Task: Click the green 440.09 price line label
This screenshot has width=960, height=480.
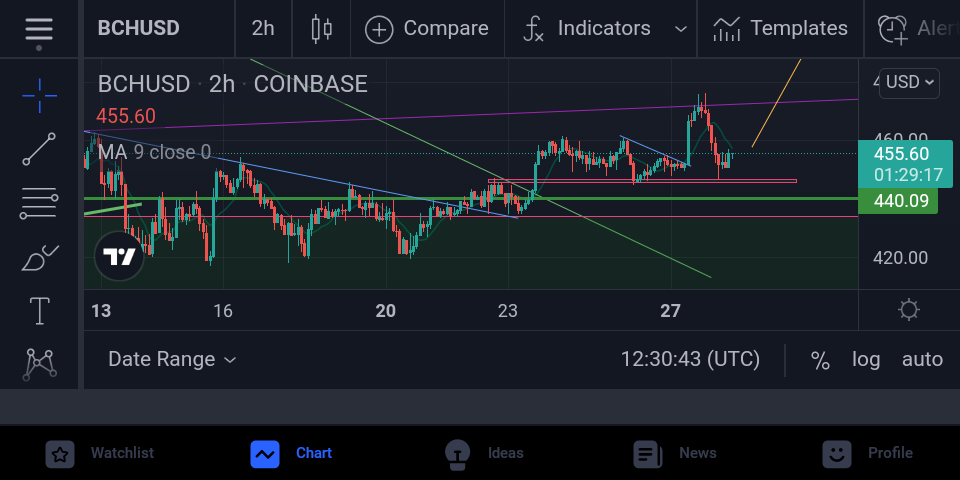Action: pos(898,201)
